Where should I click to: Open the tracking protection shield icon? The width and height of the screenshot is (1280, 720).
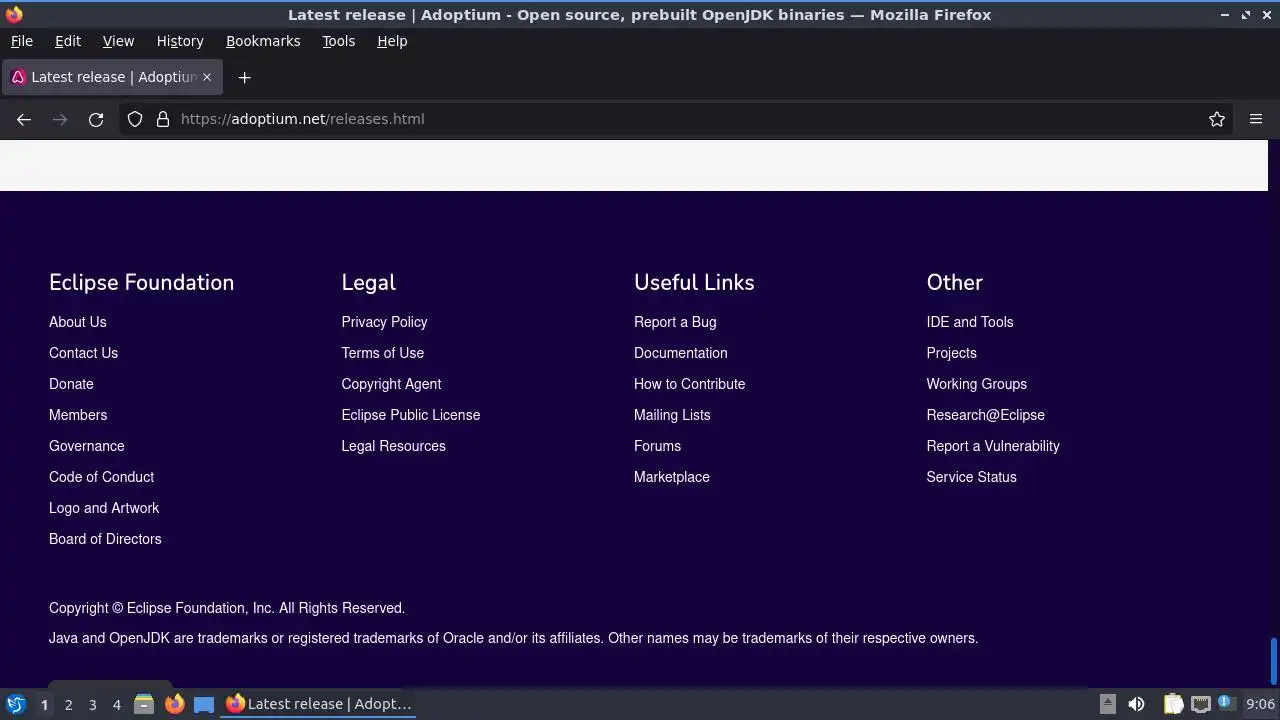135,119
